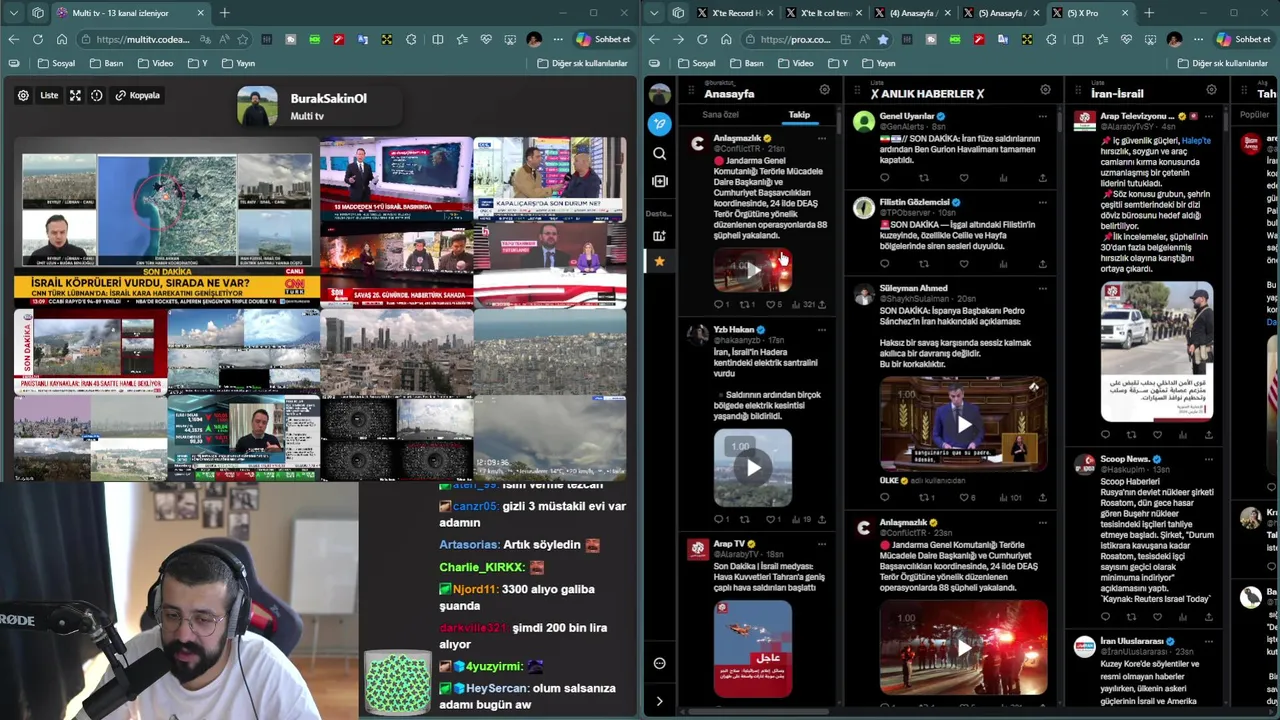Open Arap Televizyonu post image

click(1157, 351)
